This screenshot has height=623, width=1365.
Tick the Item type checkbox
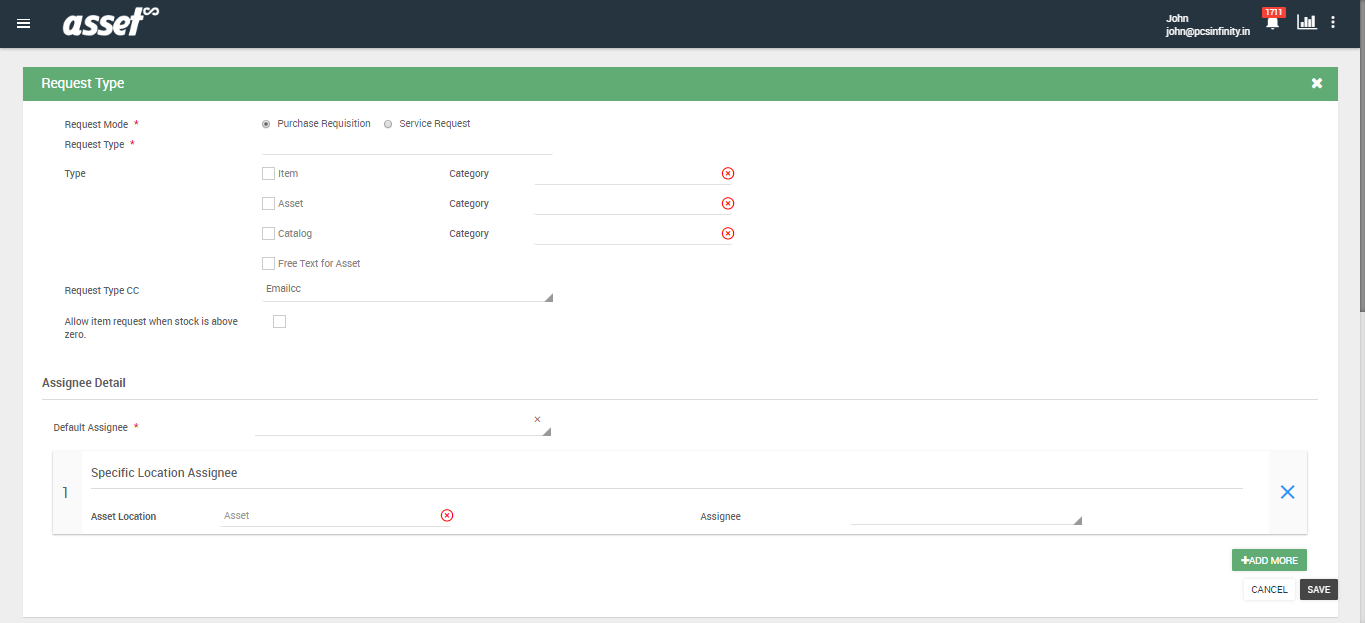point(268,173)
